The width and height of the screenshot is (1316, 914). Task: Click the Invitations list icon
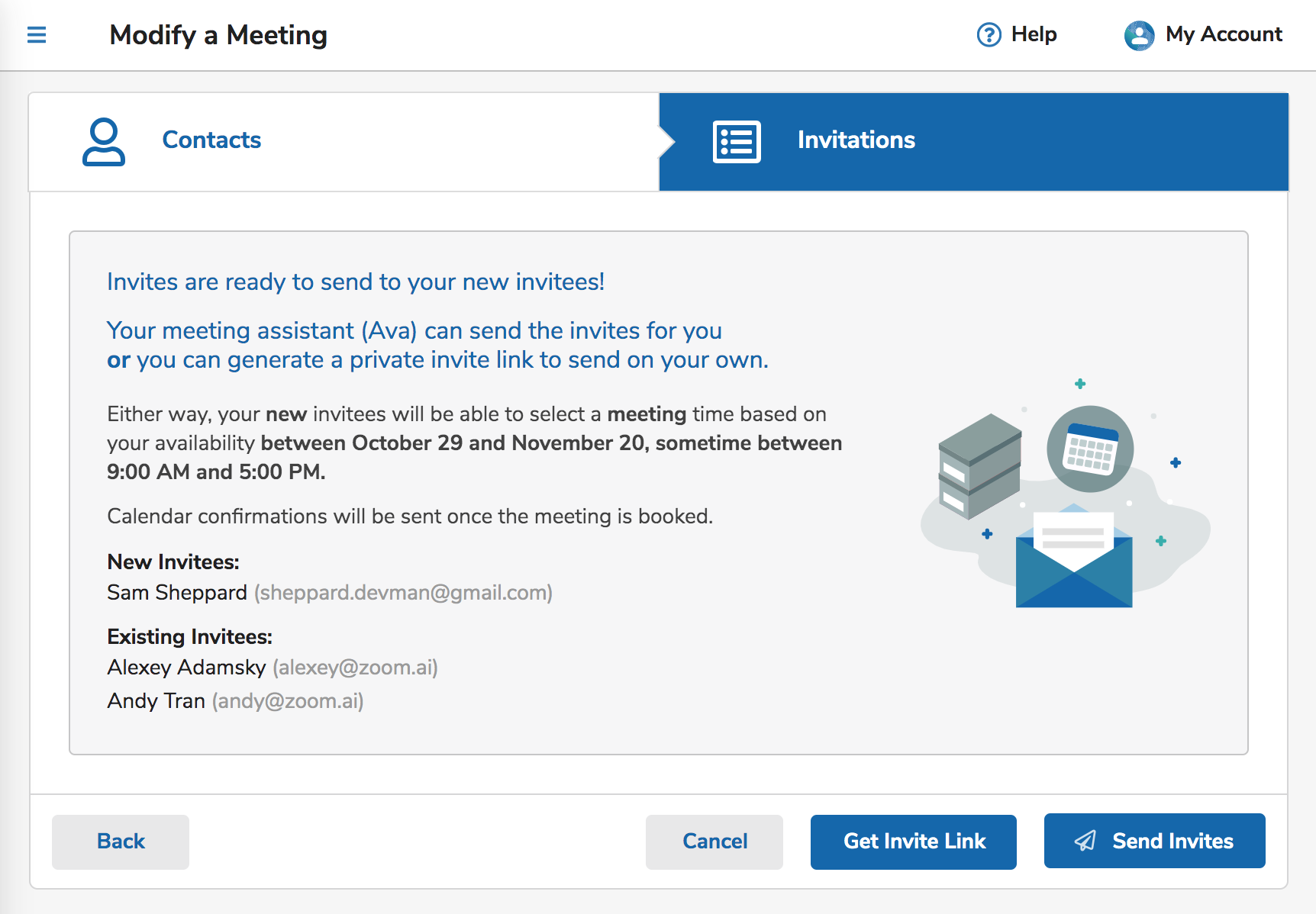click(x=736, y=141)
